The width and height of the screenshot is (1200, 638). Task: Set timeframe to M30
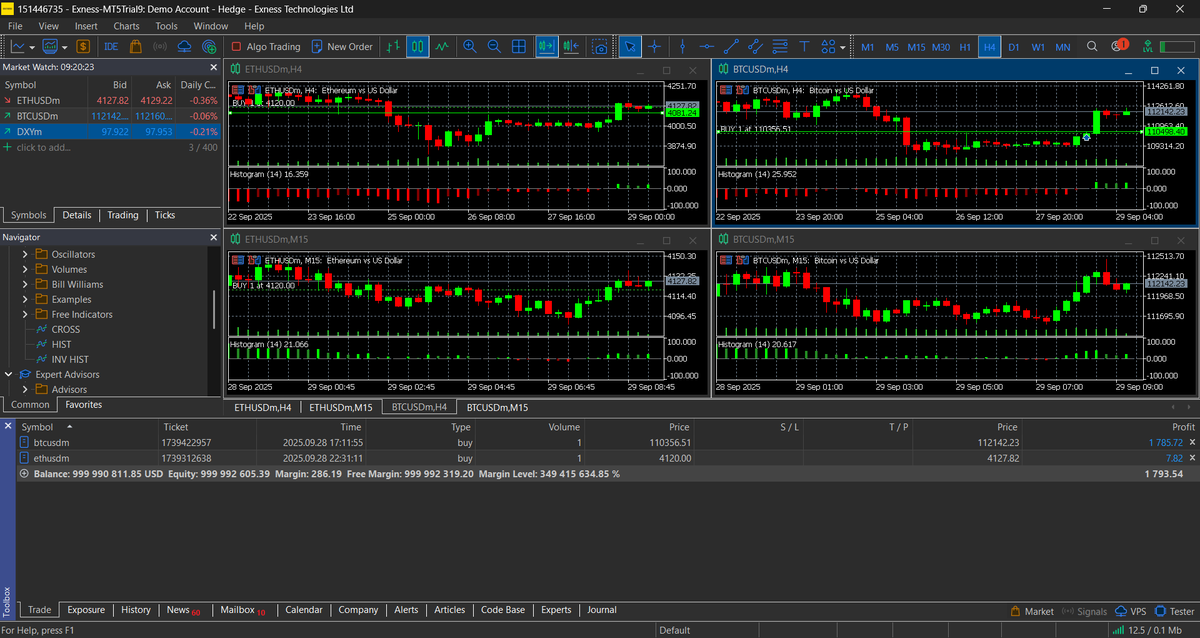(941, 47)
